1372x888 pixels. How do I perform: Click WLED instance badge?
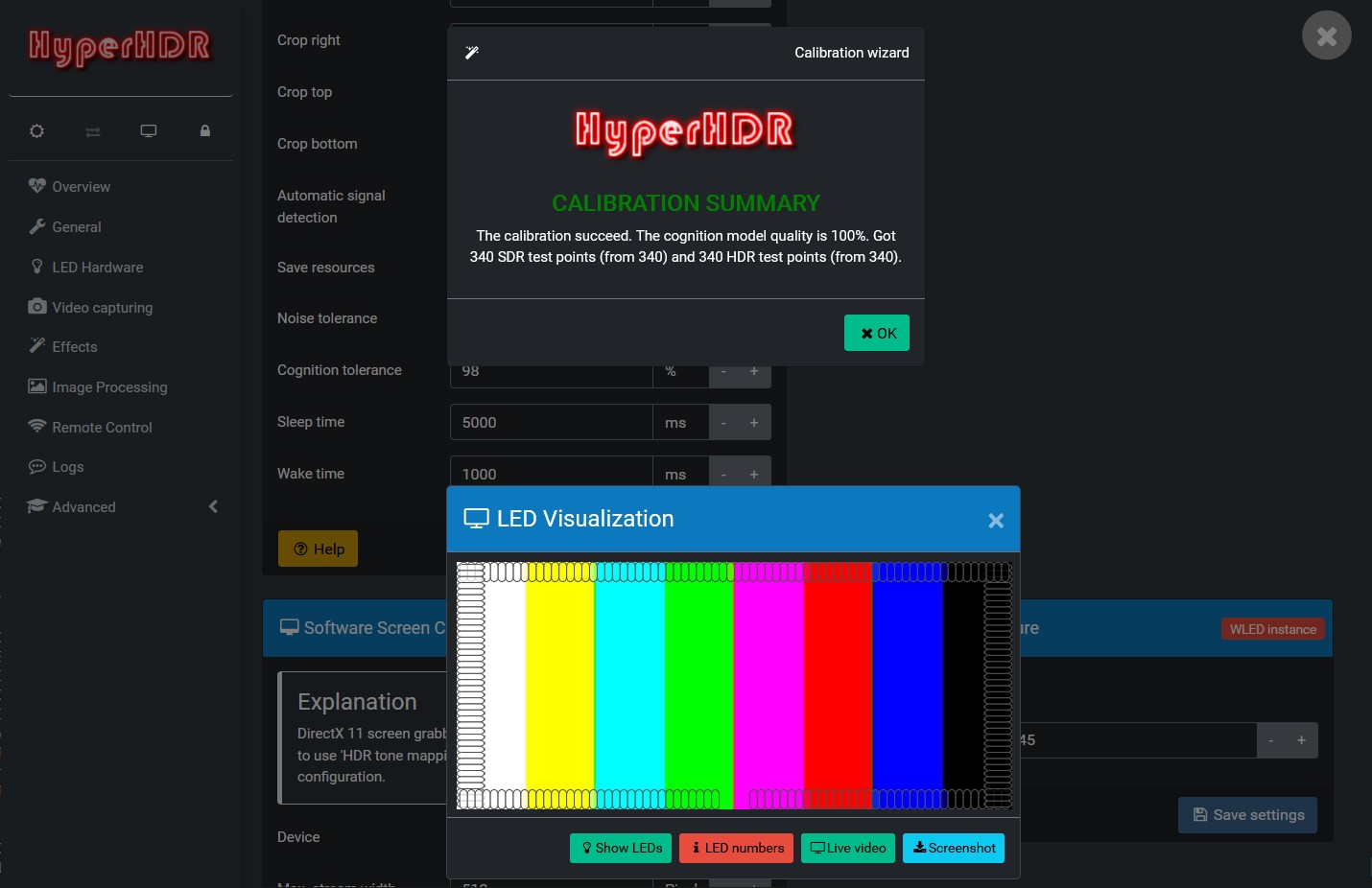click(1273, 629)
